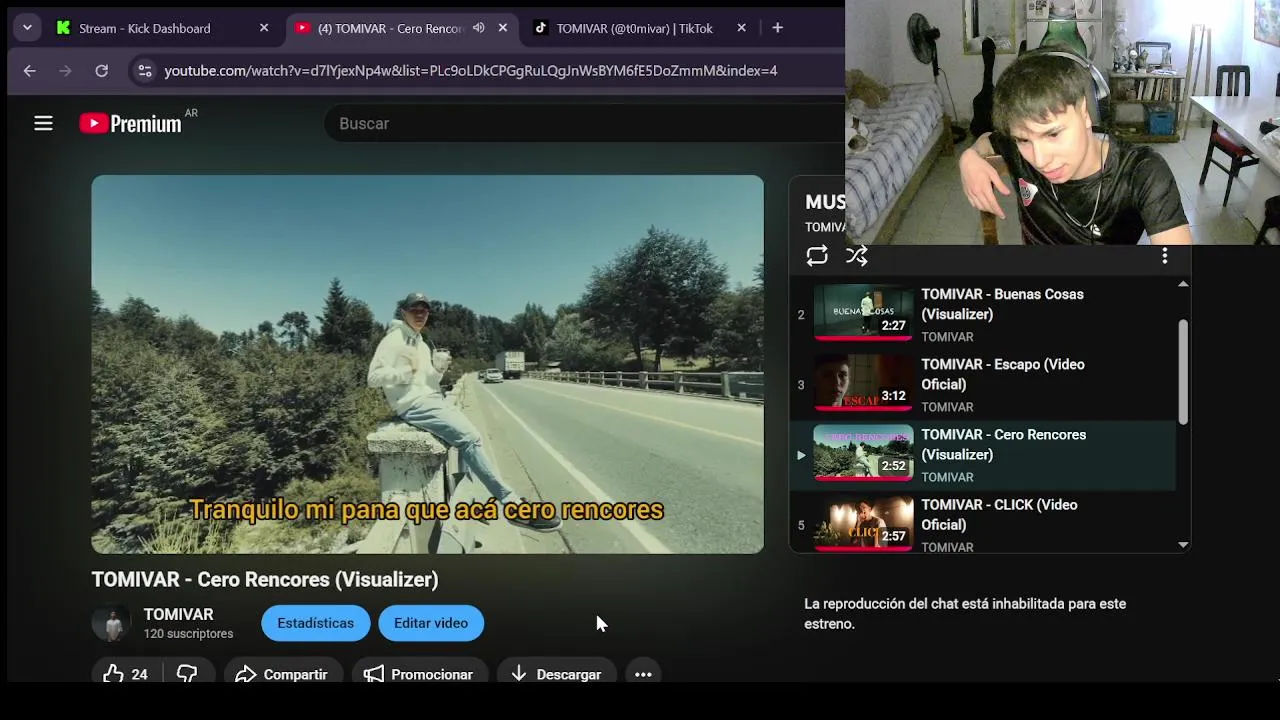Play Buenas Cosas (Visualizer) thumbnail in playlist

pyautogui.click(x=863, y=313)
